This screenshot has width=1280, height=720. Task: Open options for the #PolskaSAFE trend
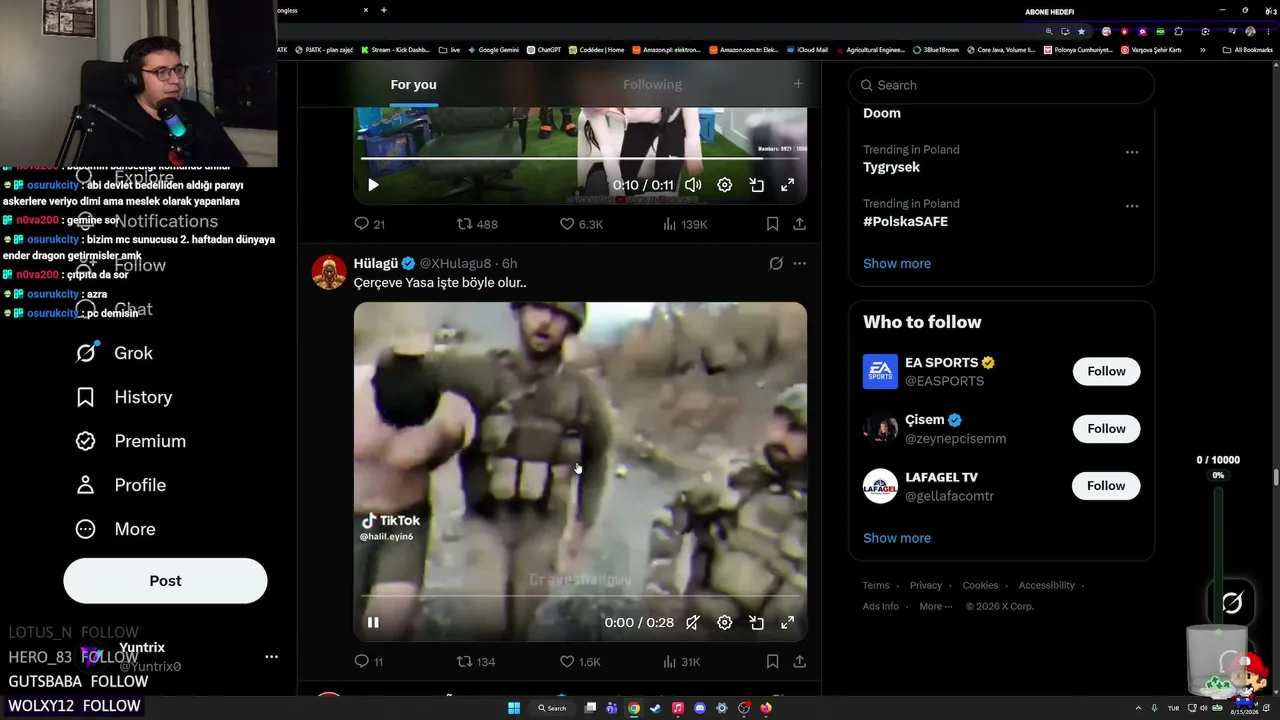click(x=1132, y=206)
